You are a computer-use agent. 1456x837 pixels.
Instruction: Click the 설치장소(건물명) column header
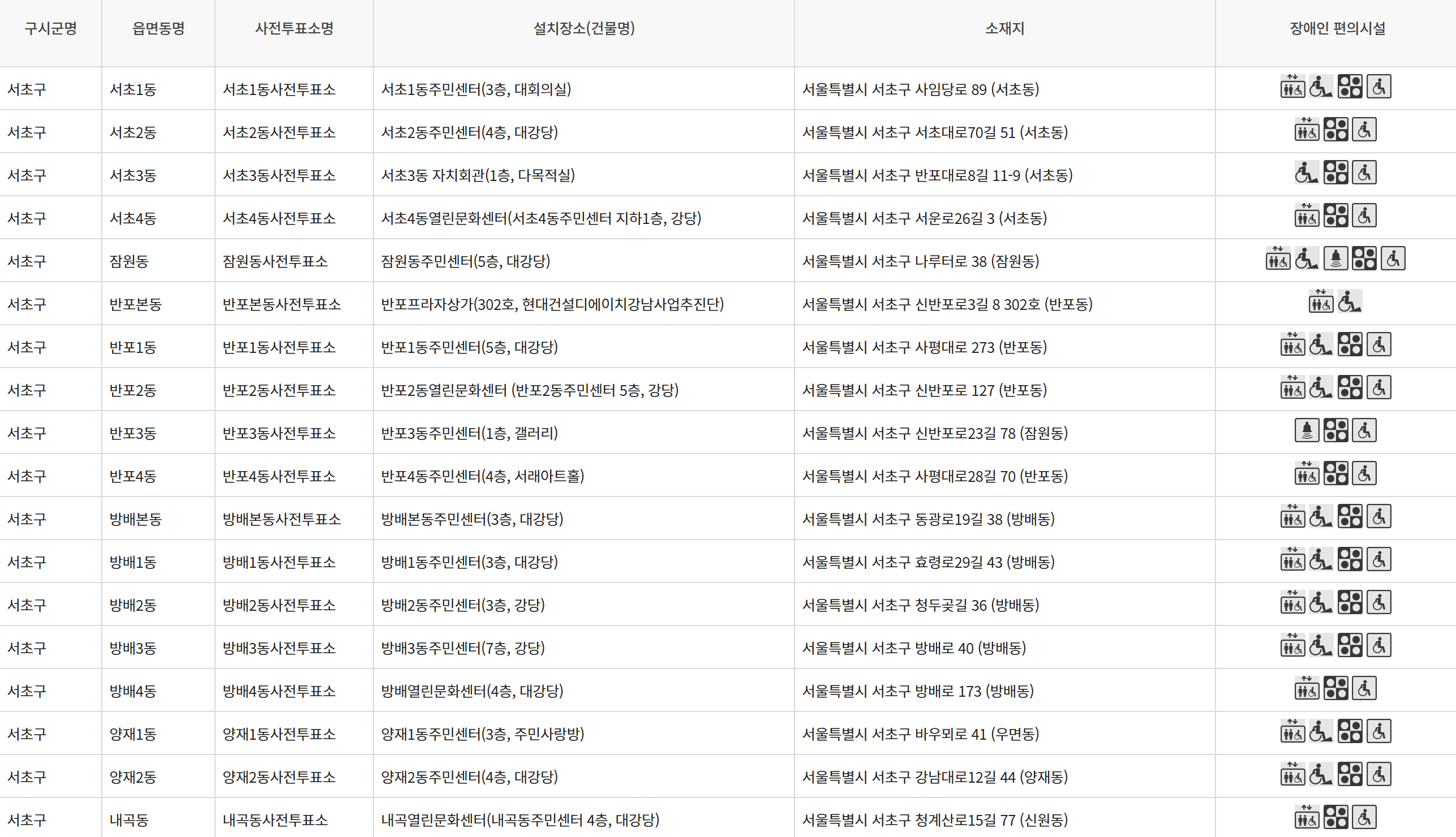tap(583, 28)
